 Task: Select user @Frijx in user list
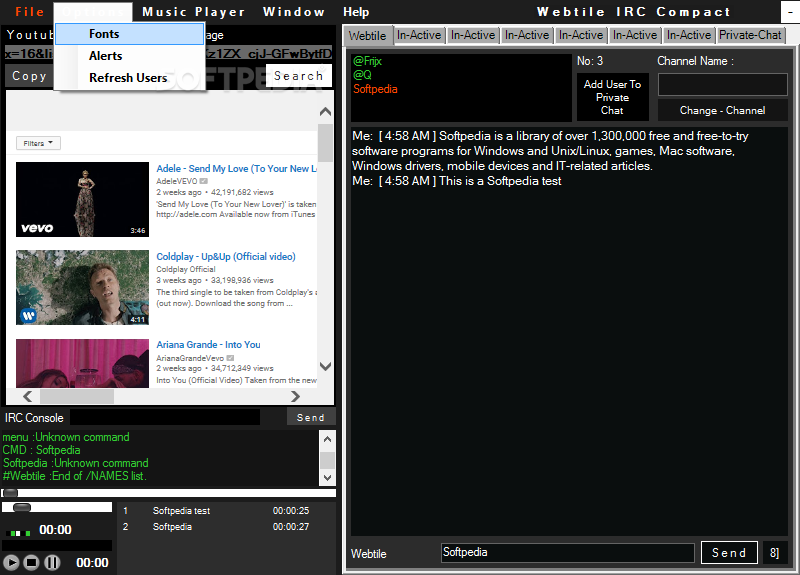pos(367,61)
